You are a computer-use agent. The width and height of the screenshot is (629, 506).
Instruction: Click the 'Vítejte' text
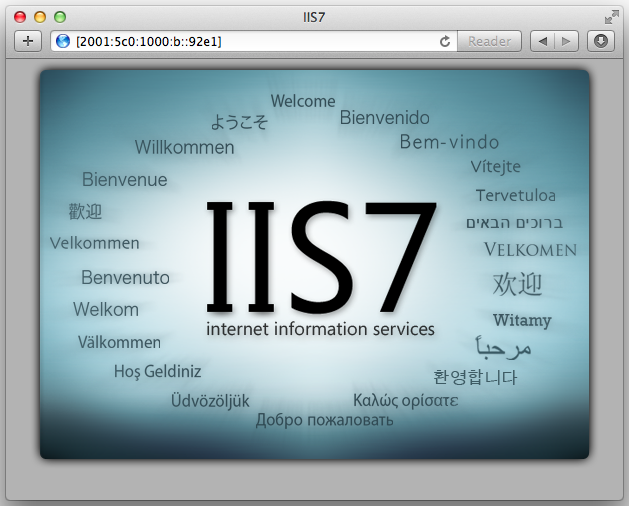495,167
